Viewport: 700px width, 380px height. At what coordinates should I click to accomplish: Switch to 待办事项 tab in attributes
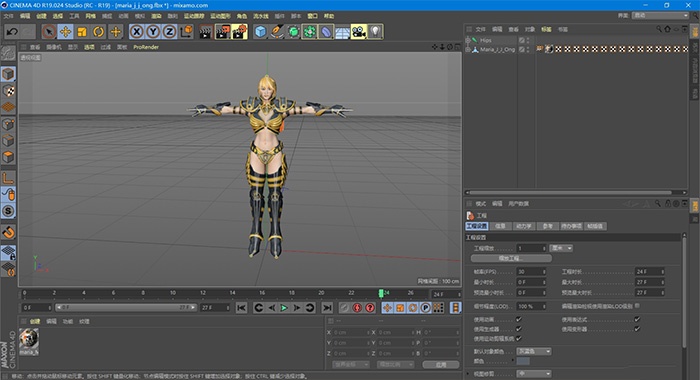[571, 226]
